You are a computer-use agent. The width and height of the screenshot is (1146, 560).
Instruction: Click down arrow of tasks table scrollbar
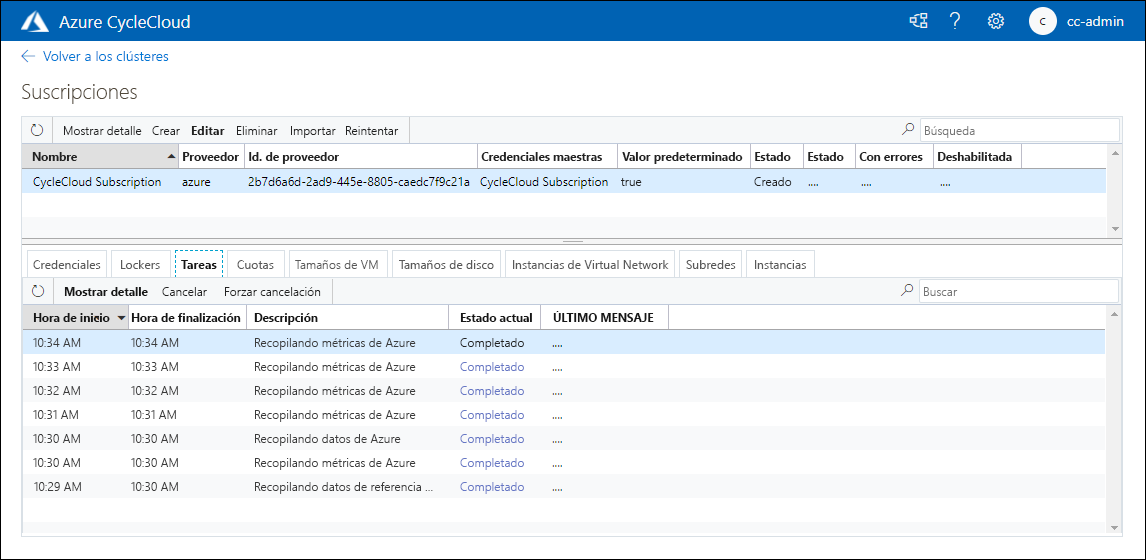tap(1115, 527)
